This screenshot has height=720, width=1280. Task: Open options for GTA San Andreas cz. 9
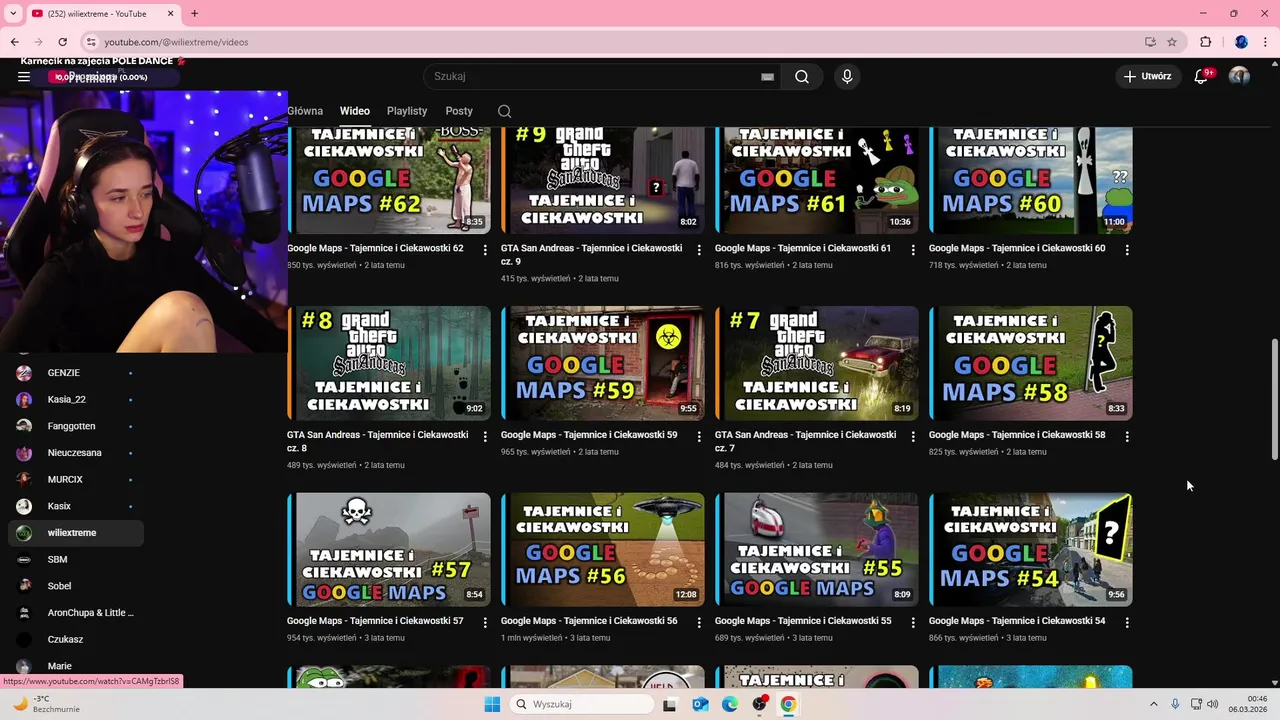point(699,250)
